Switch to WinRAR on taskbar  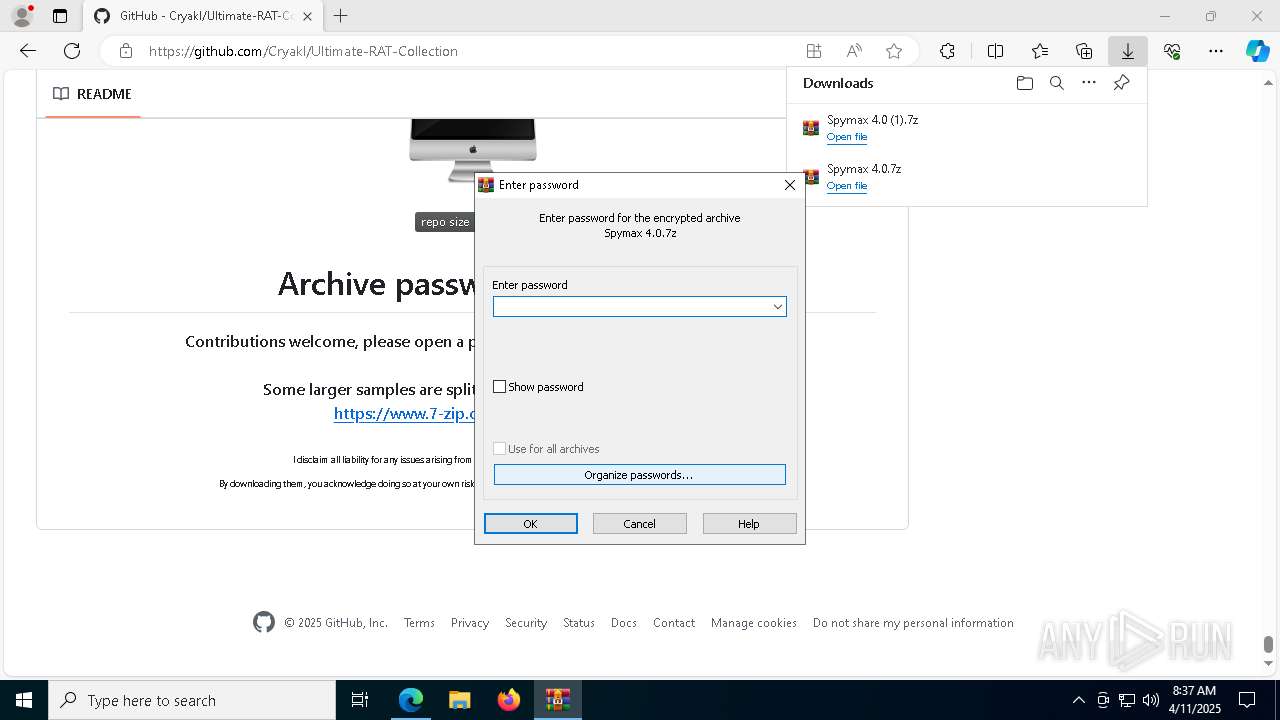point(558,700)
